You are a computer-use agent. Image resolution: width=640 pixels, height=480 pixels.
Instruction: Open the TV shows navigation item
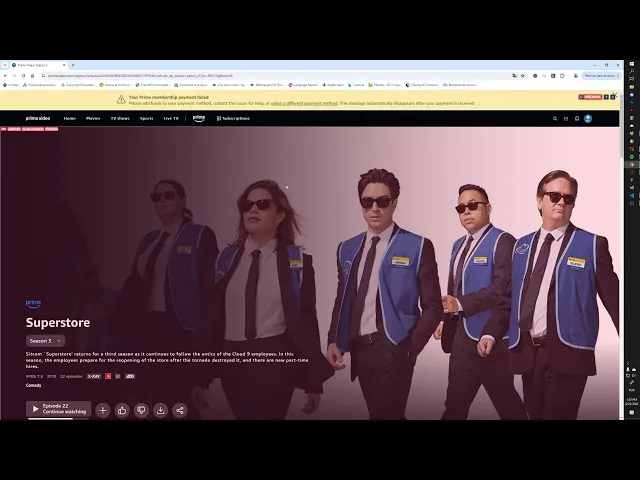point(120,118)
